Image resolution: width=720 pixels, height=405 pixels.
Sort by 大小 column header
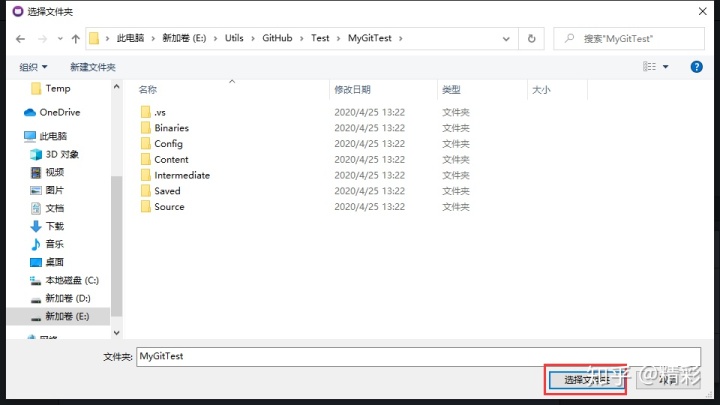(541, 90)
